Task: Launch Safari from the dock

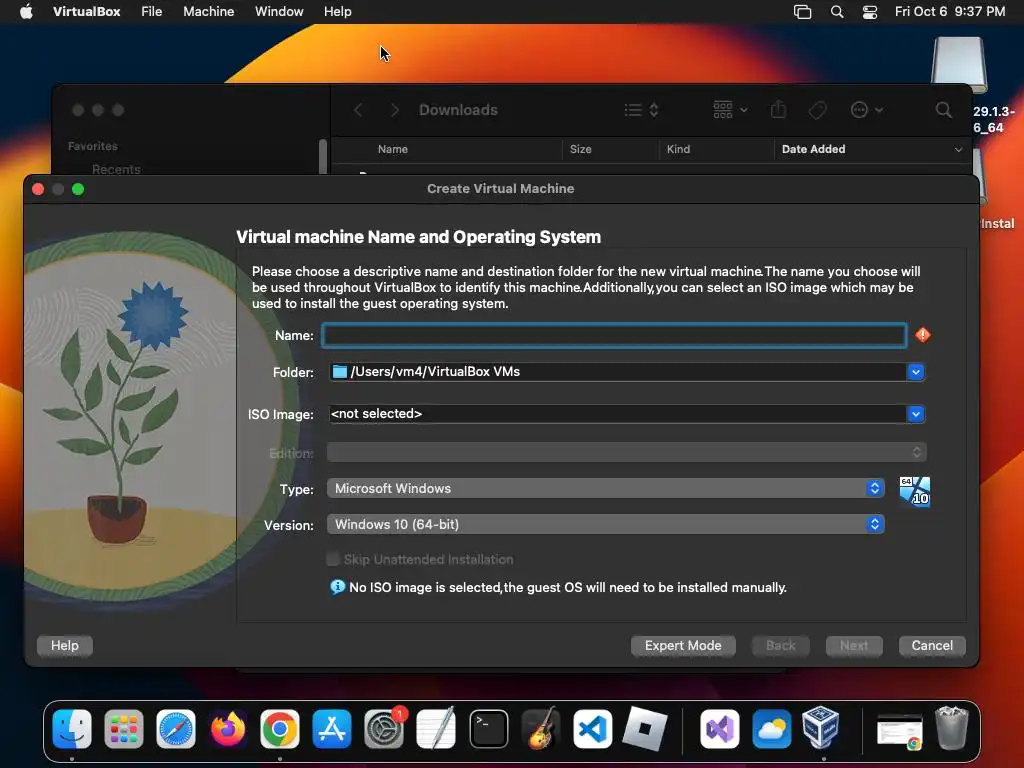Action: [176, 729]
